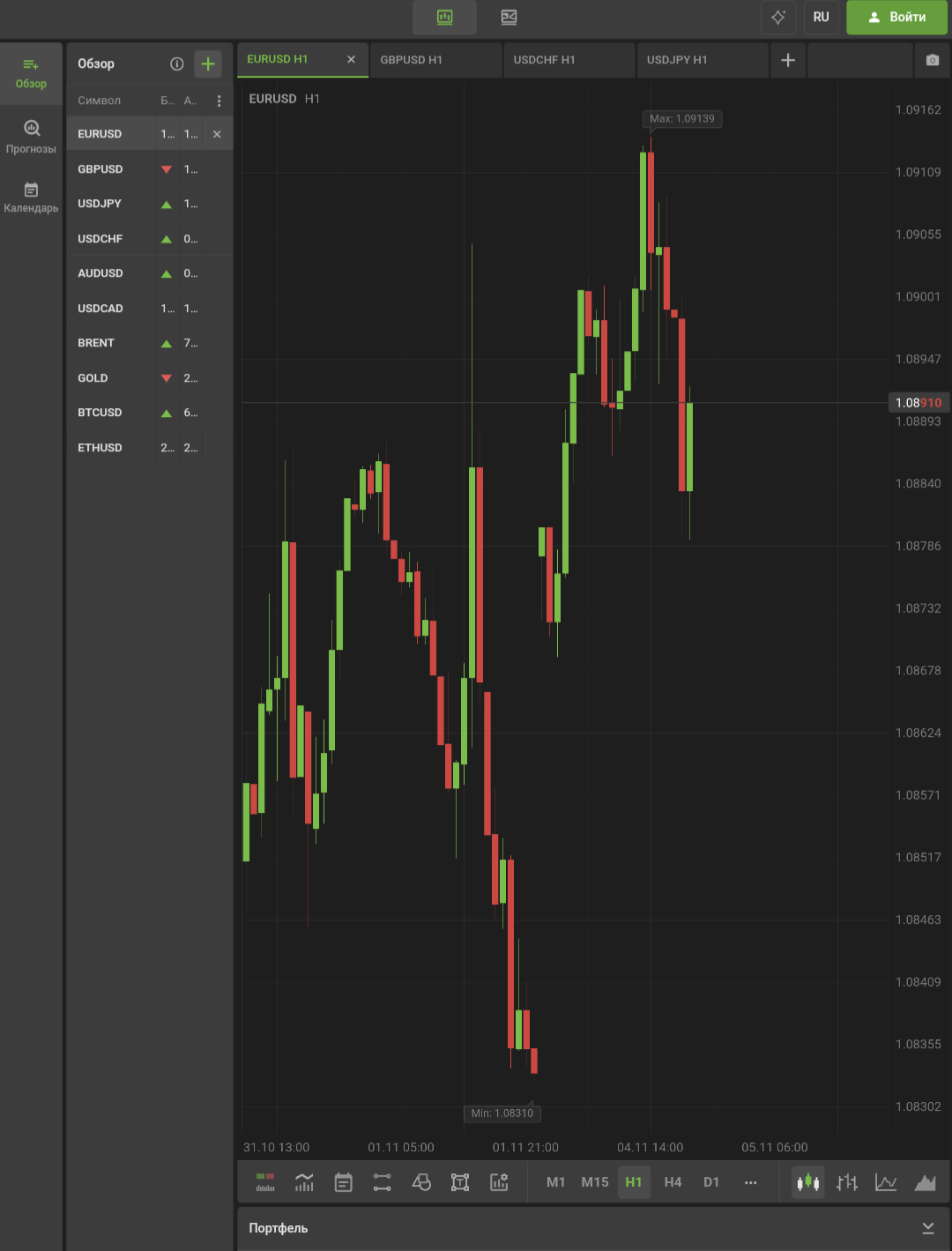Switch chart to bar (OHLC) view
This screenshot has height=1251, width=952.
click(847, 1182)
